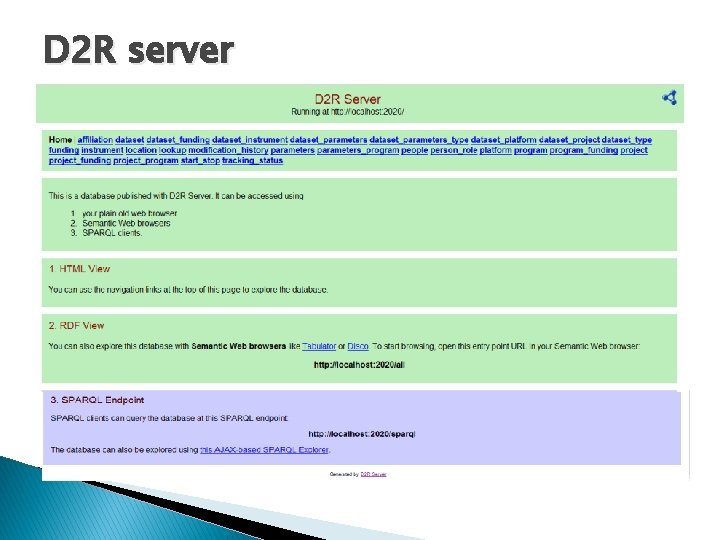The image size is (720, 540).
Task: Open the location table link
Action: pos(141,150)
